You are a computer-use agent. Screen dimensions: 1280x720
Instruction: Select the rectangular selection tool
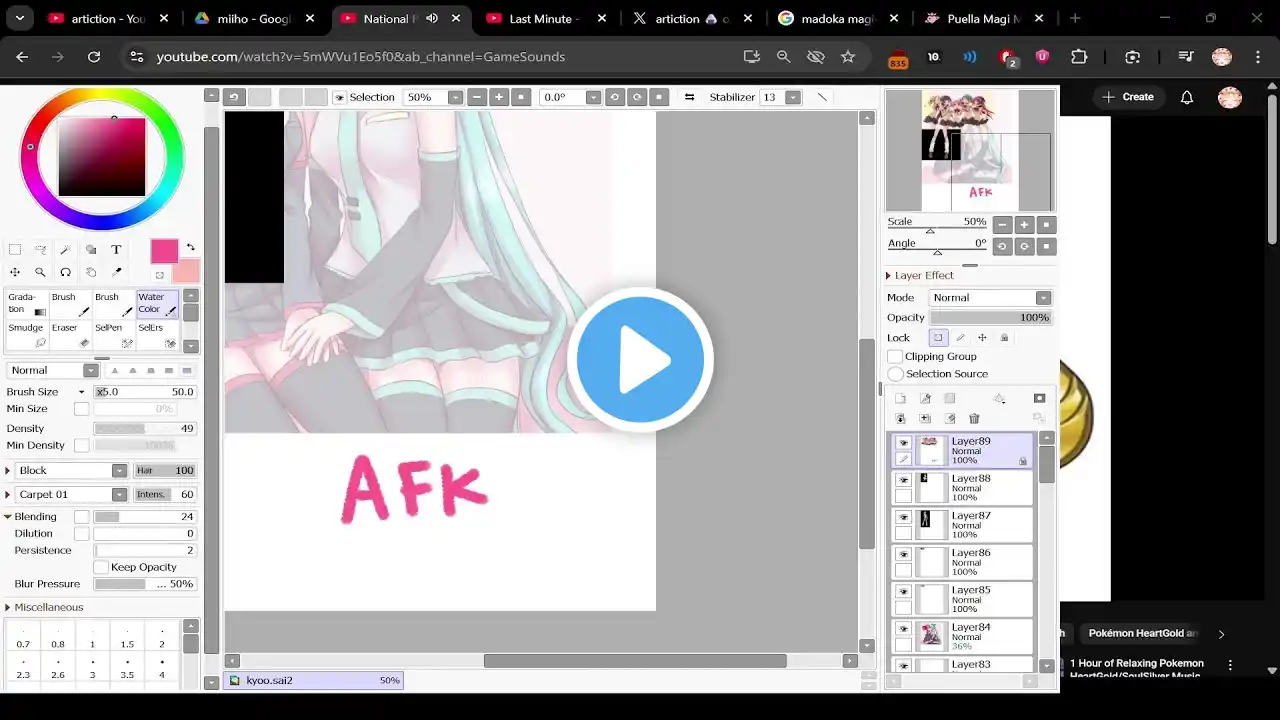pos(15,250)
